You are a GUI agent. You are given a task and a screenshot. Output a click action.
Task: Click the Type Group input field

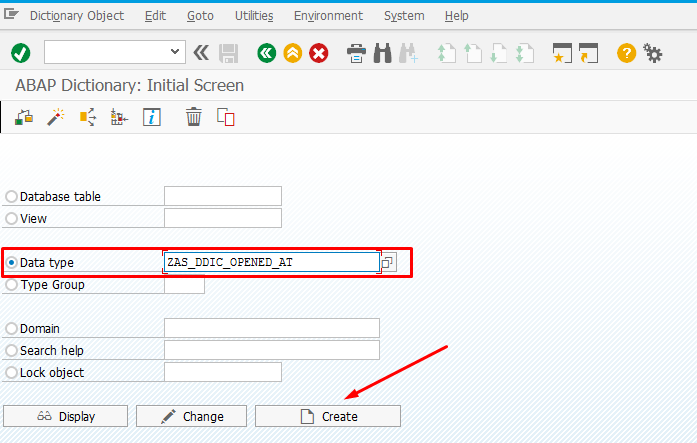tap(184, 284)
